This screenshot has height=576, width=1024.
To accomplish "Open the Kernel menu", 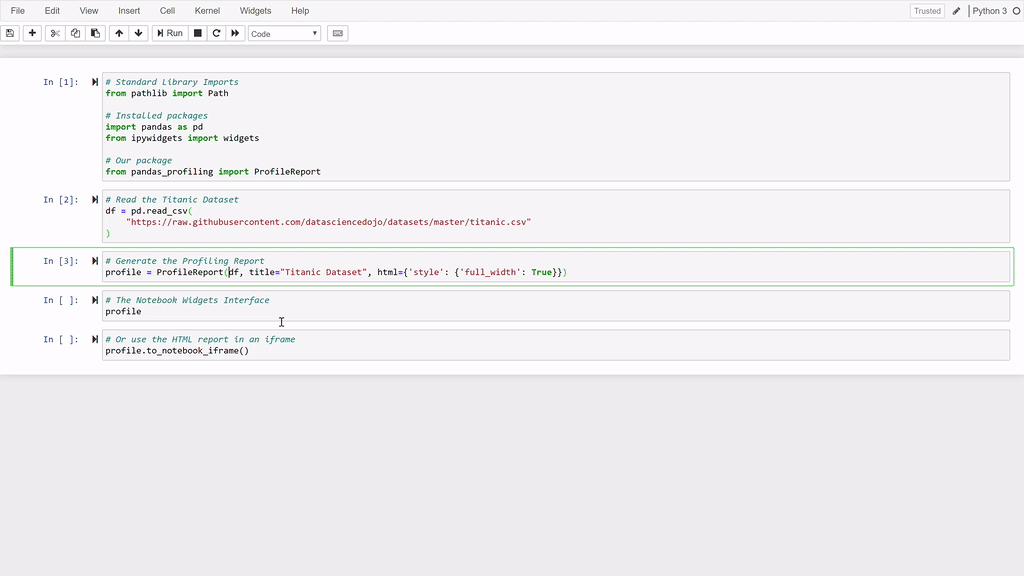I will click(x=206, y=10).
